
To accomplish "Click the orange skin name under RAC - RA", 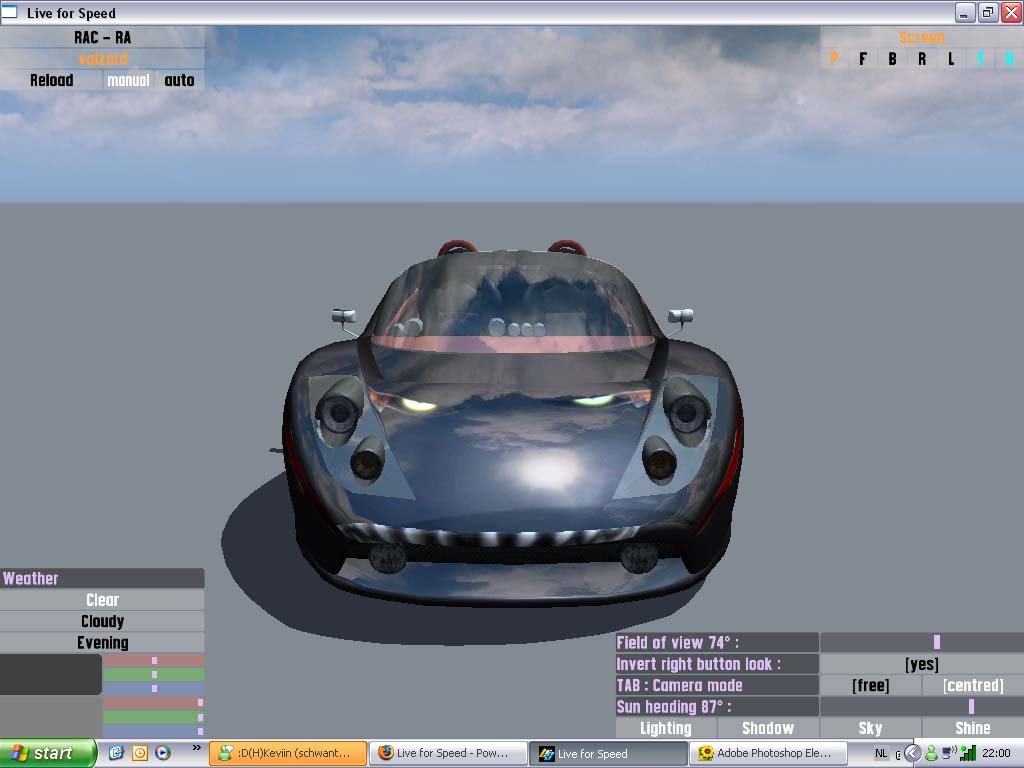I will [103, 59].
